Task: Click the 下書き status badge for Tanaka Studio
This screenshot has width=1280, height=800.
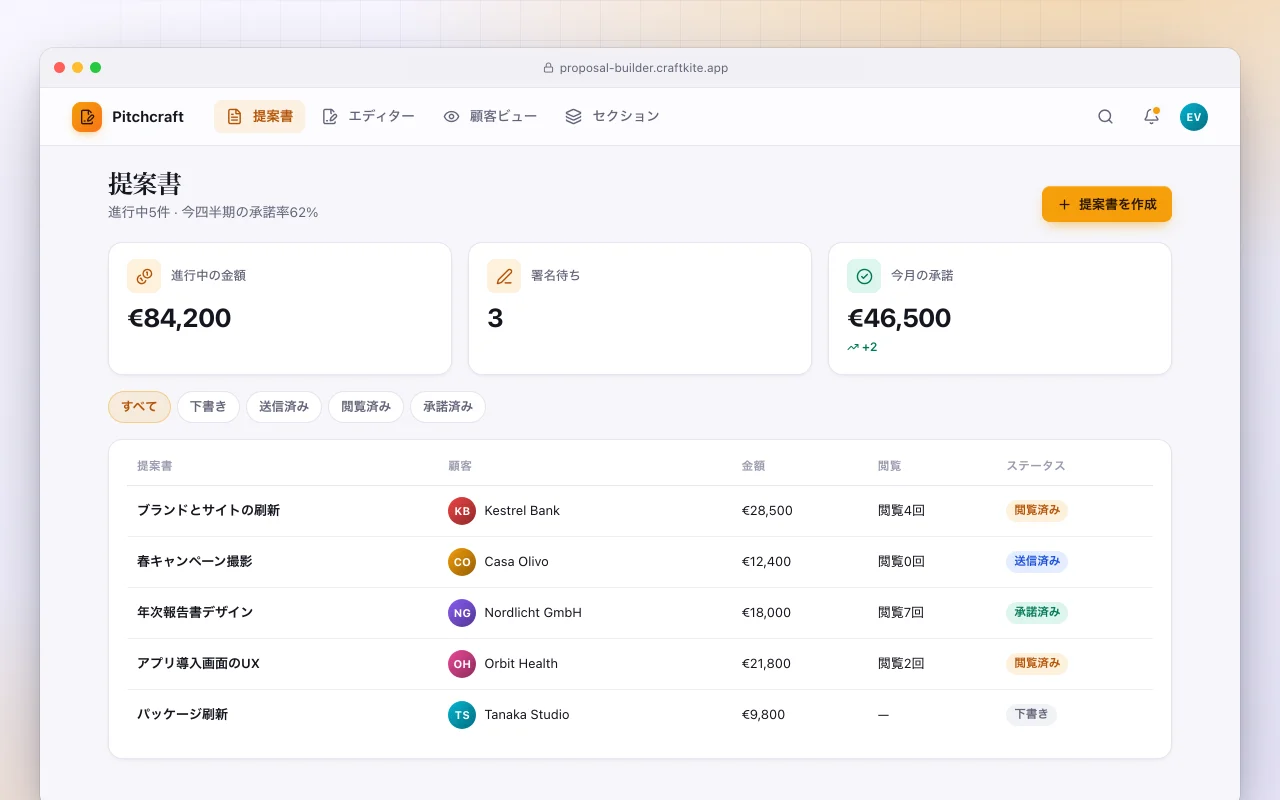Action: (1031, 715)
